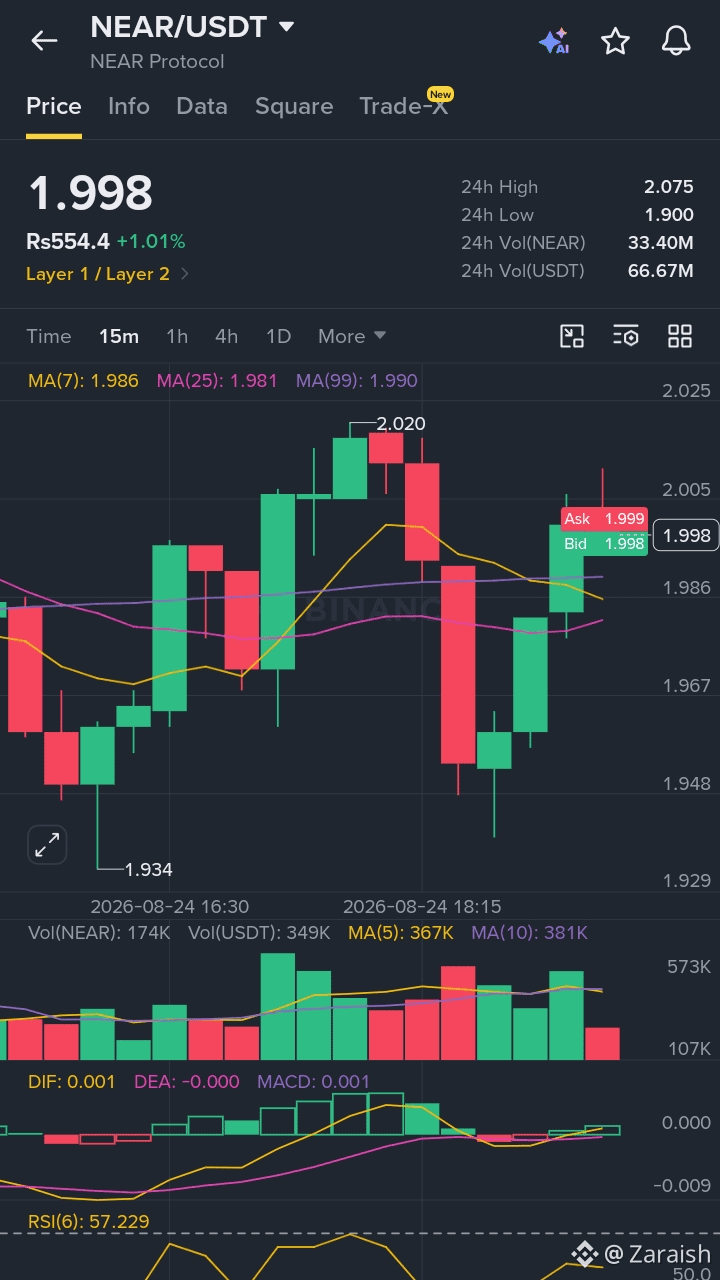Tap the +1.01% change value
Image resolution: width=720 pixels, height=1280 pixels.
click(x=151, y=242)
